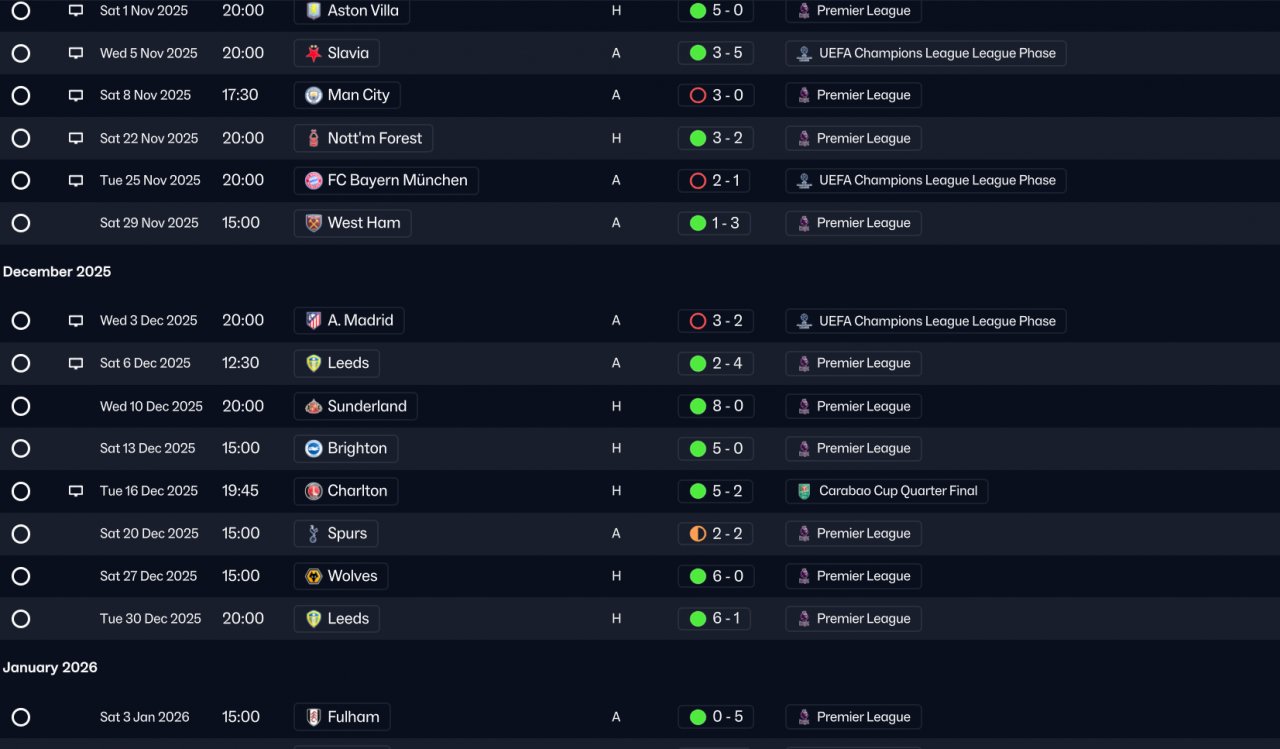Click the TV icon on Charlton fixture row

(76, 491)
